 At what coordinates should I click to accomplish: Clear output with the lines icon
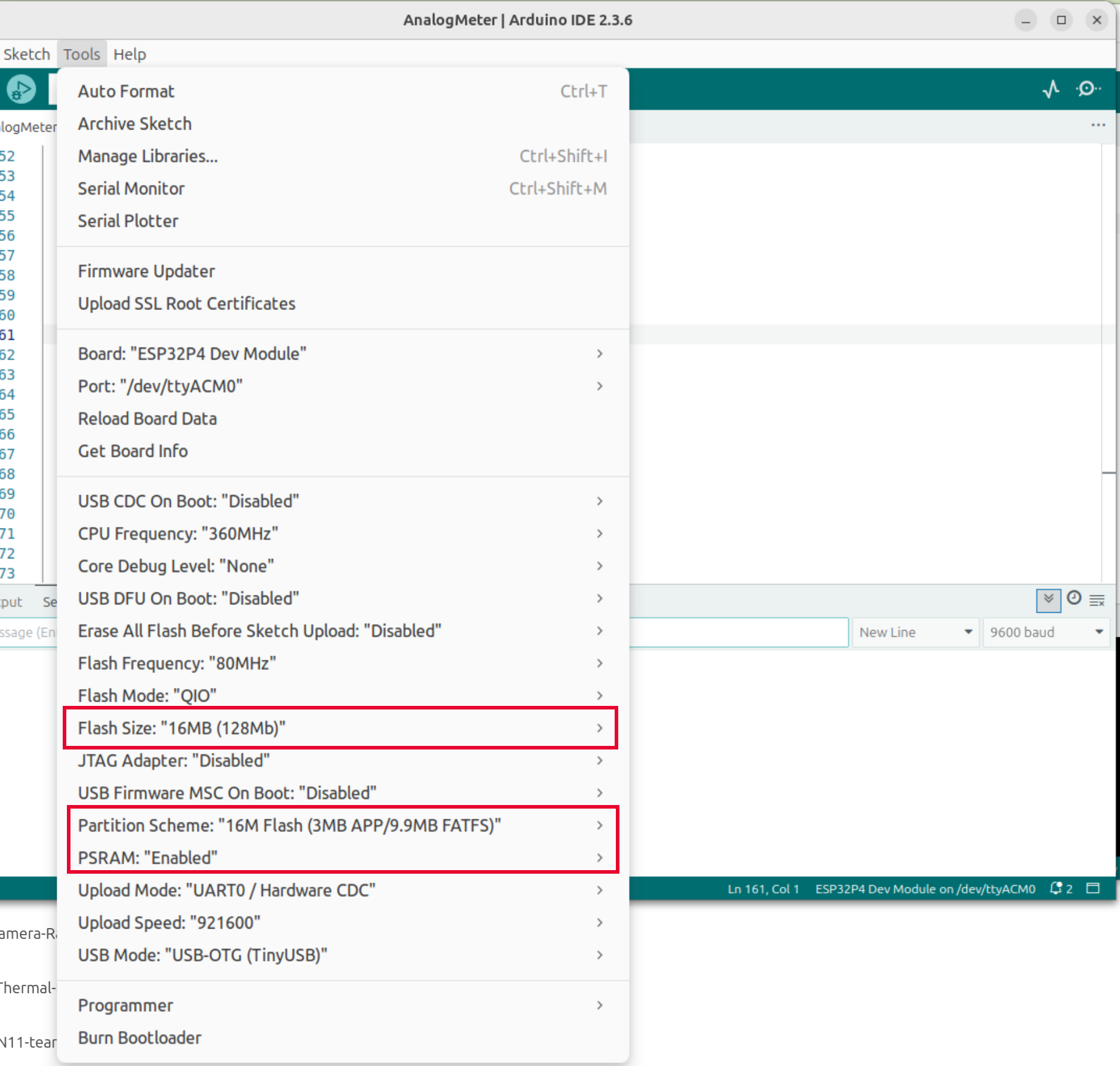pos(1097,600)
